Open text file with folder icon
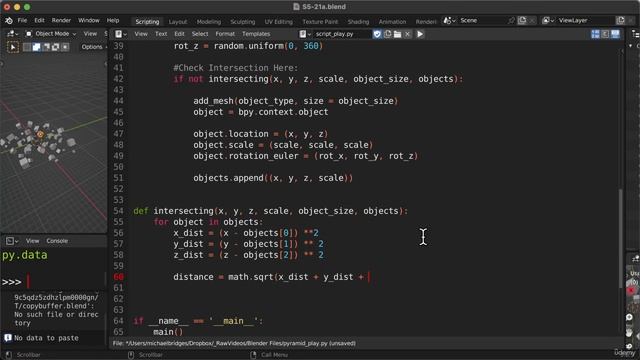Image resolution: width=640 pixels, height=360 pixels. (x=397, y=34)
